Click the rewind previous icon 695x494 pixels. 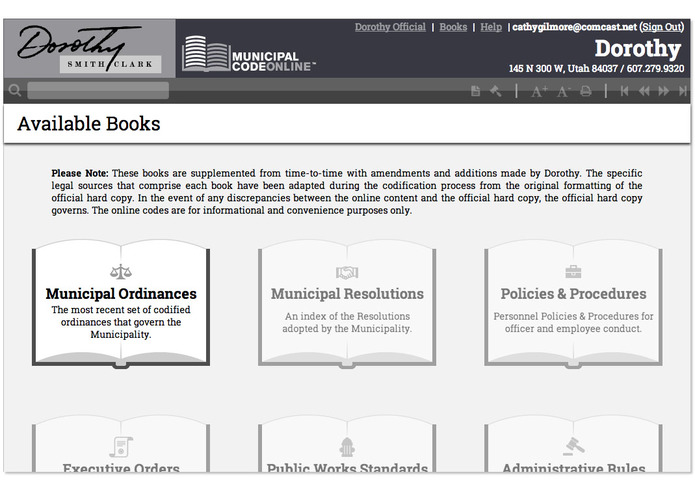pos(644,91)
